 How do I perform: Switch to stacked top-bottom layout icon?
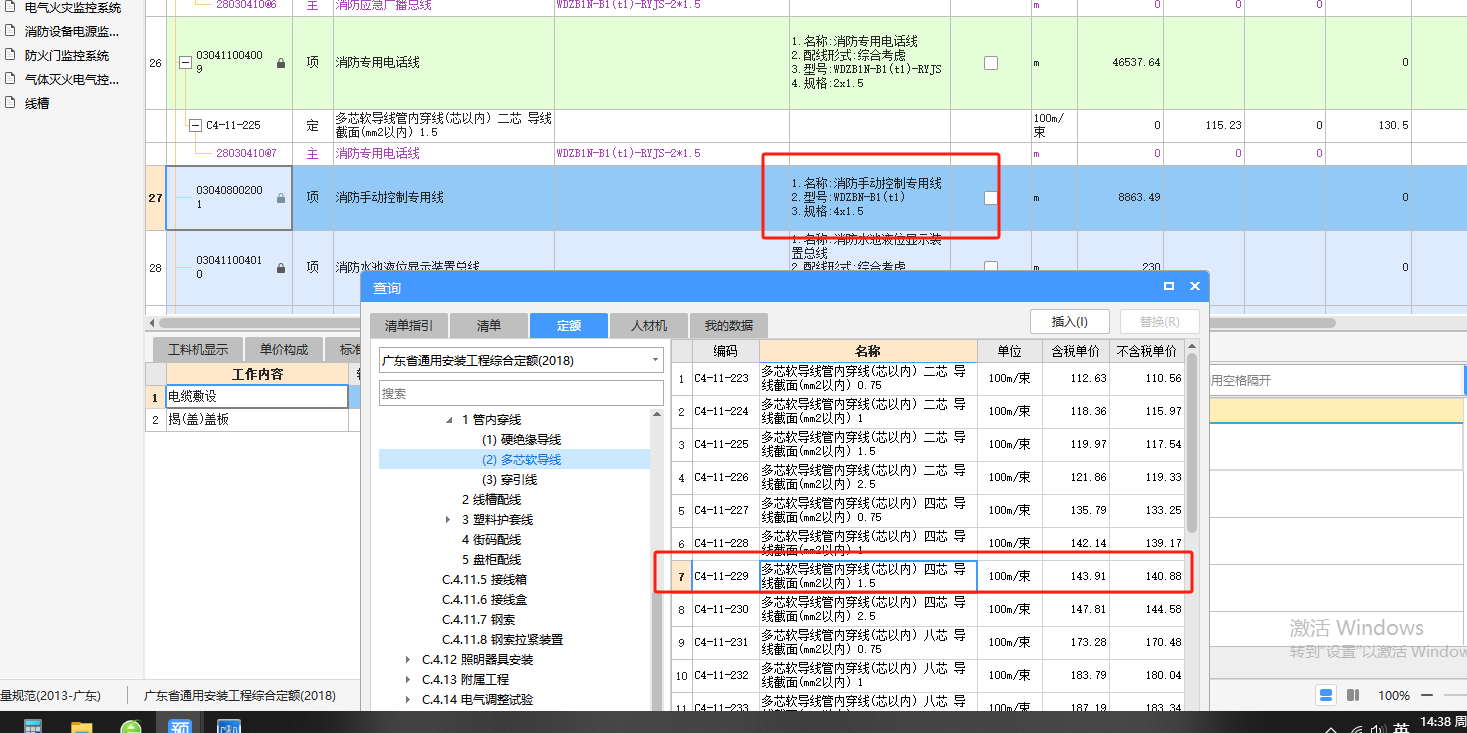1326,695
